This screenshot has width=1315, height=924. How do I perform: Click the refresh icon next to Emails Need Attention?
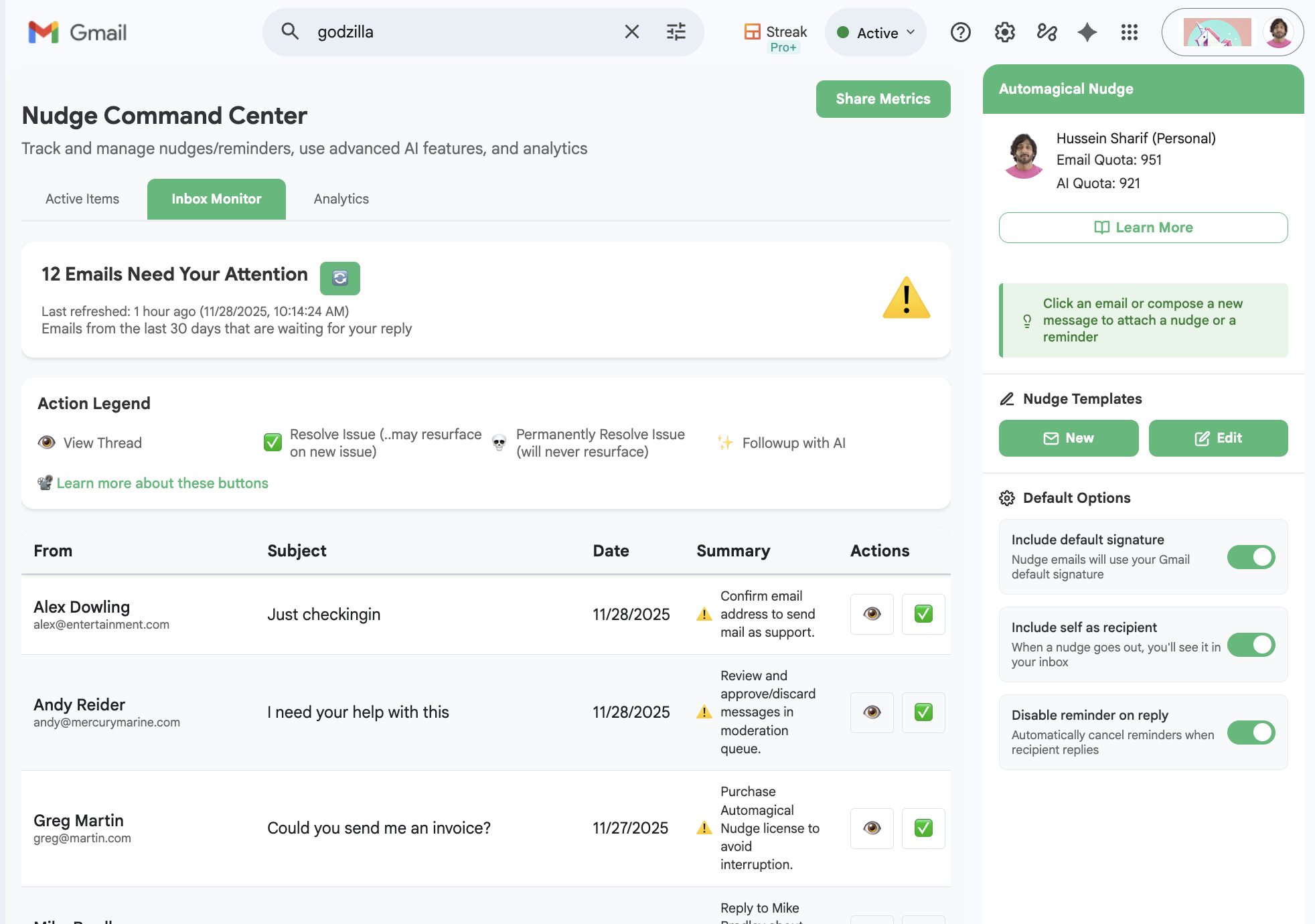pos(340,279)
